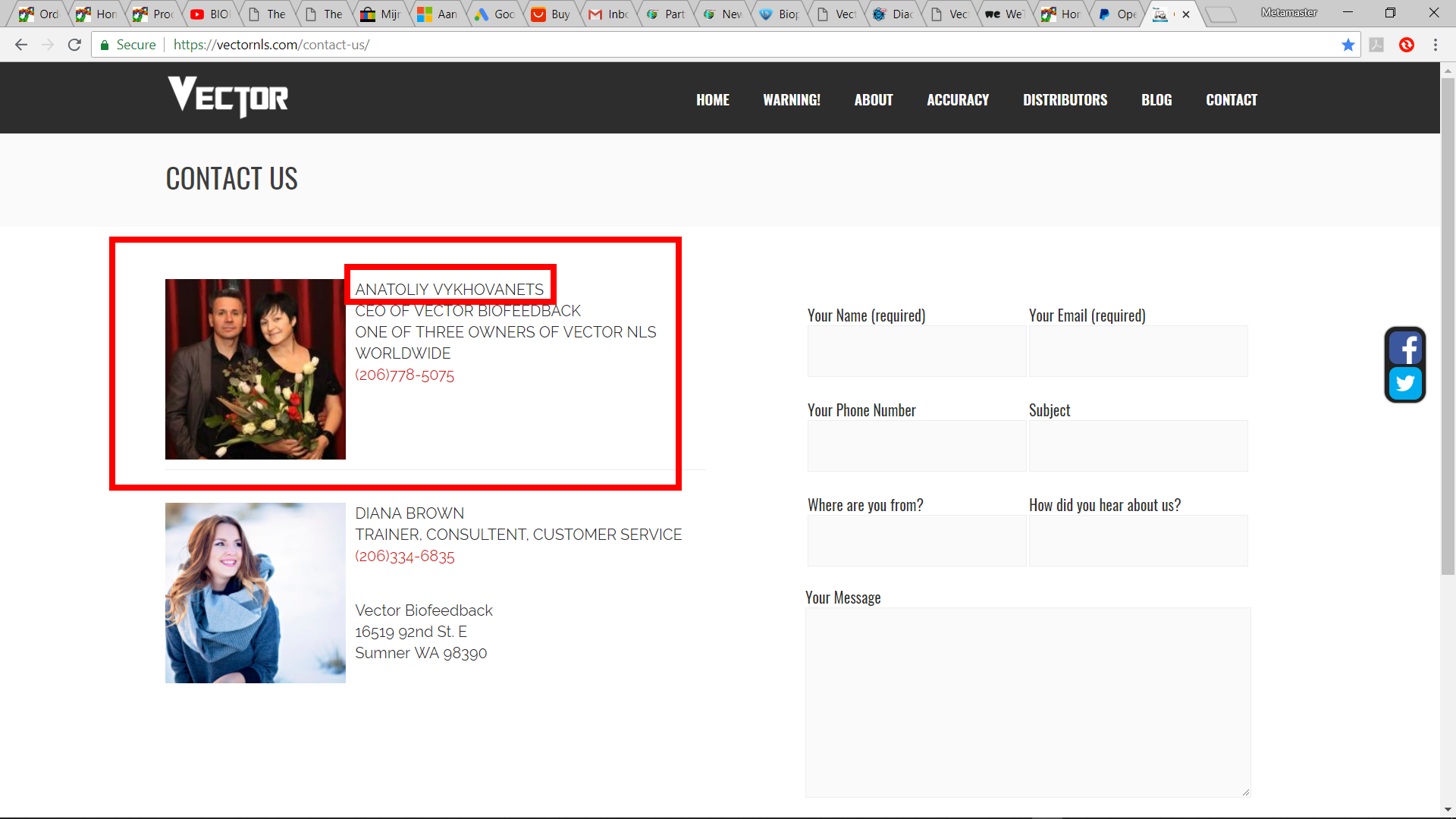
Task: Click the bookmark star icon
Action: (1348, 45)
